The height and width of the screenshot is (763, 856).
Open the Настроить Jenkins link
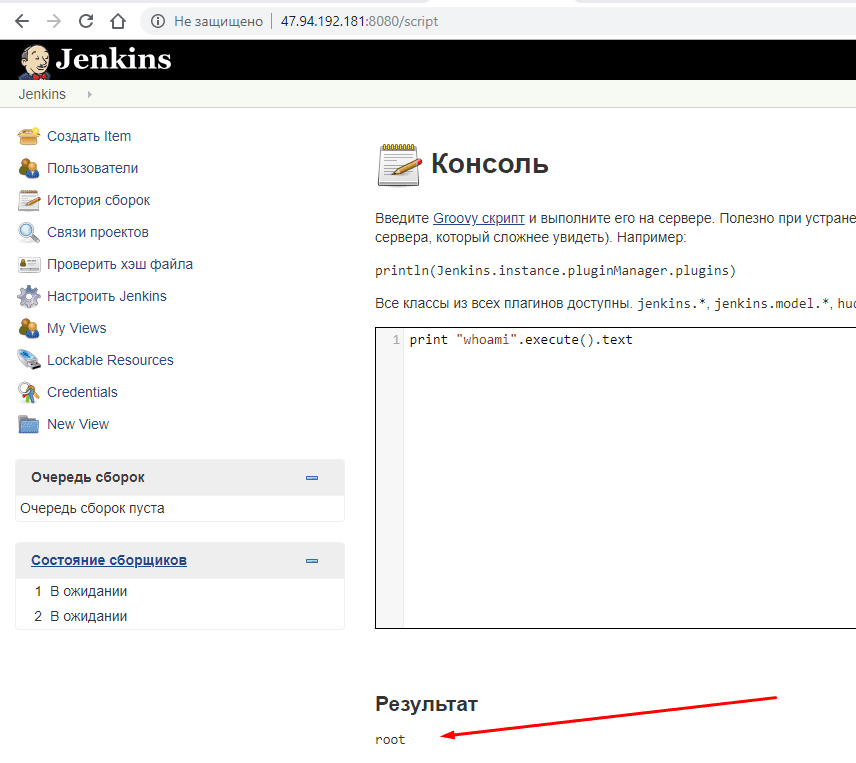click(x=106, y=296)
